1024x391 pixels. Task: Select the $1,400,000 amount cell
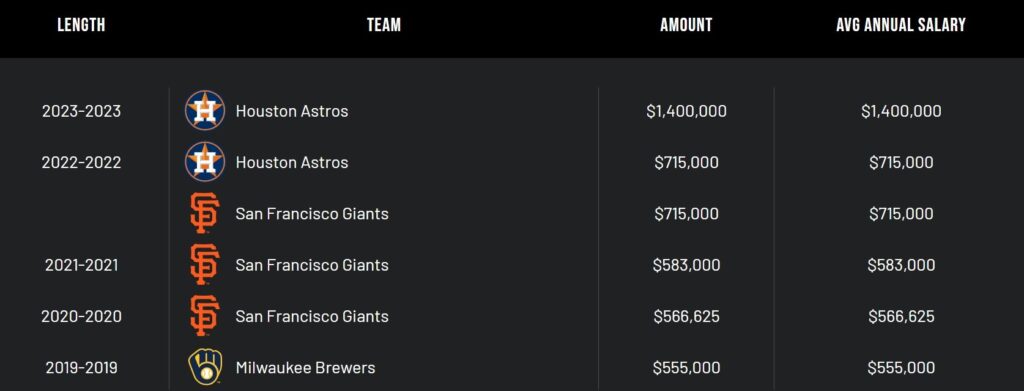(x=686, y=111)
